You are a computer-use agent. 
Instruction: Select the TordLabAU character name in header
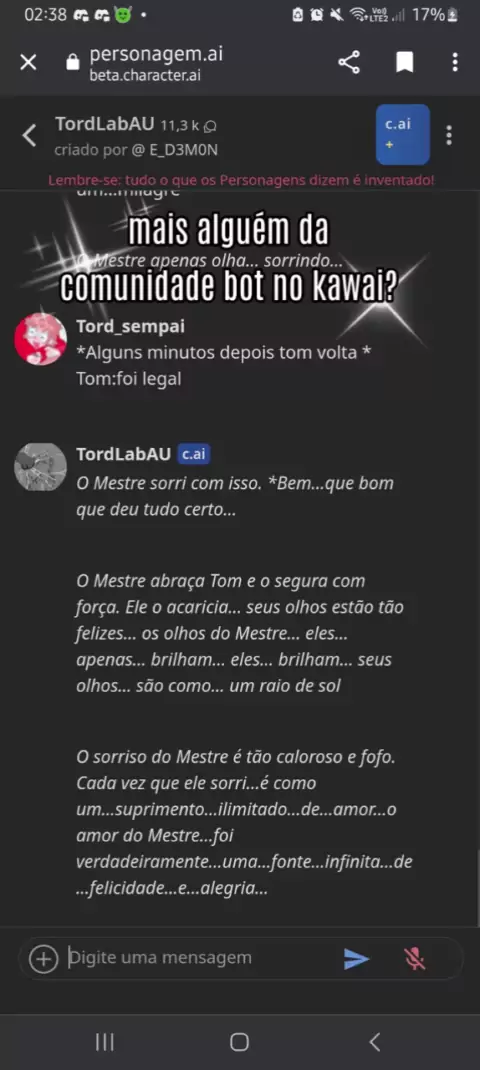click(104, 124)
